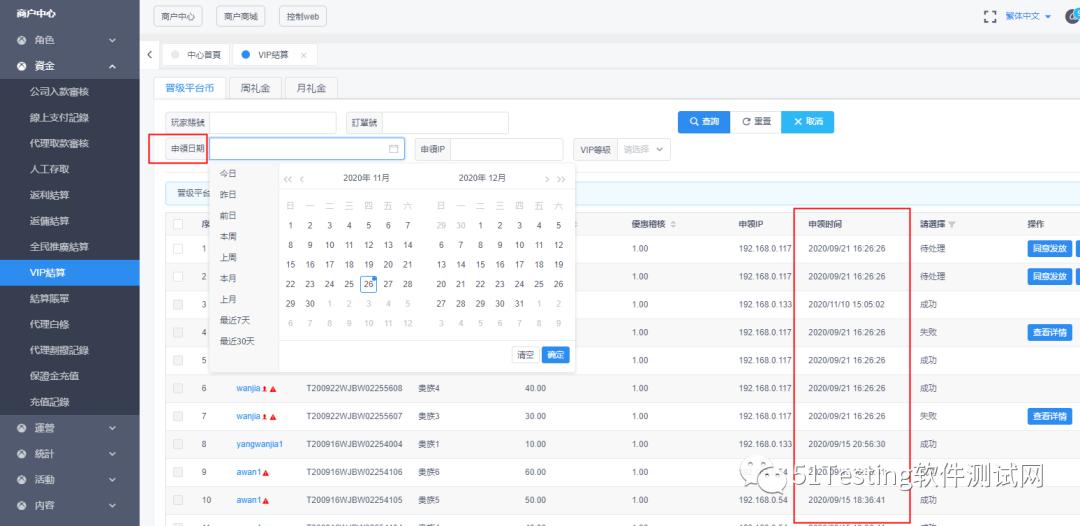This screenshot has height=526, width=1080.
Task: Go to previous month with single-left arrow
Action: 302,179
